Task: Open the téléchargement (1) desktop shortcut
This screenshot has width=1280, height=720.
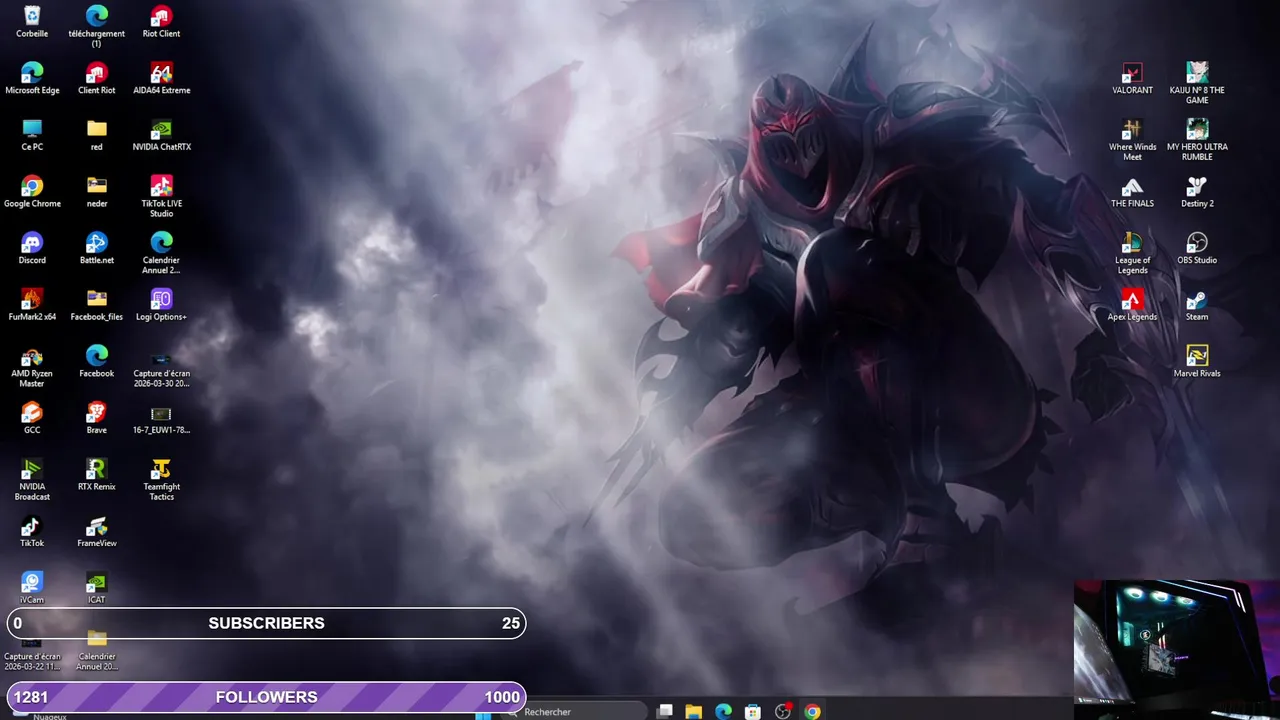Action: (97, 16)
